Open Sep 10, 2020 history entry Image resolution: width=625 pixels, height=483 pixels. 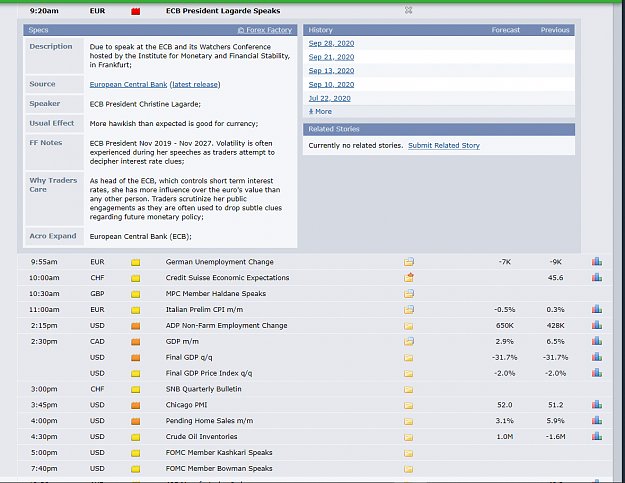click(331, 84)
